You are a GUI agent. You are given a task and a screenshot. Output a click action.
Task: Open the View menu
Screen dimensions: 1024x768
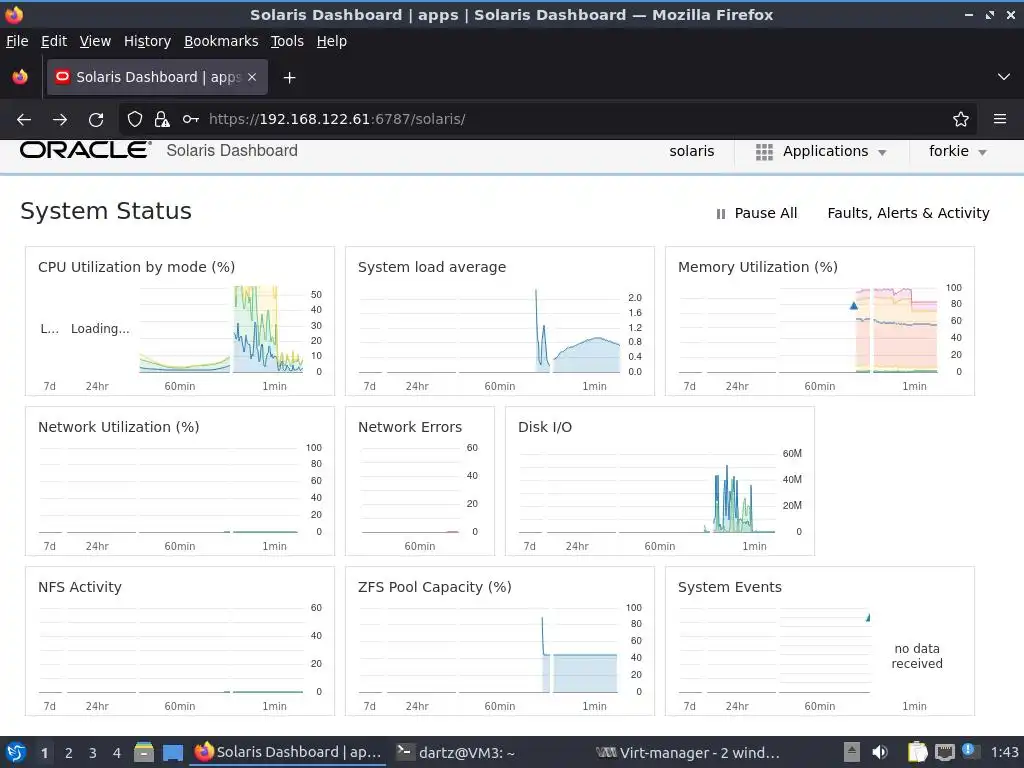tap(95, 41)
